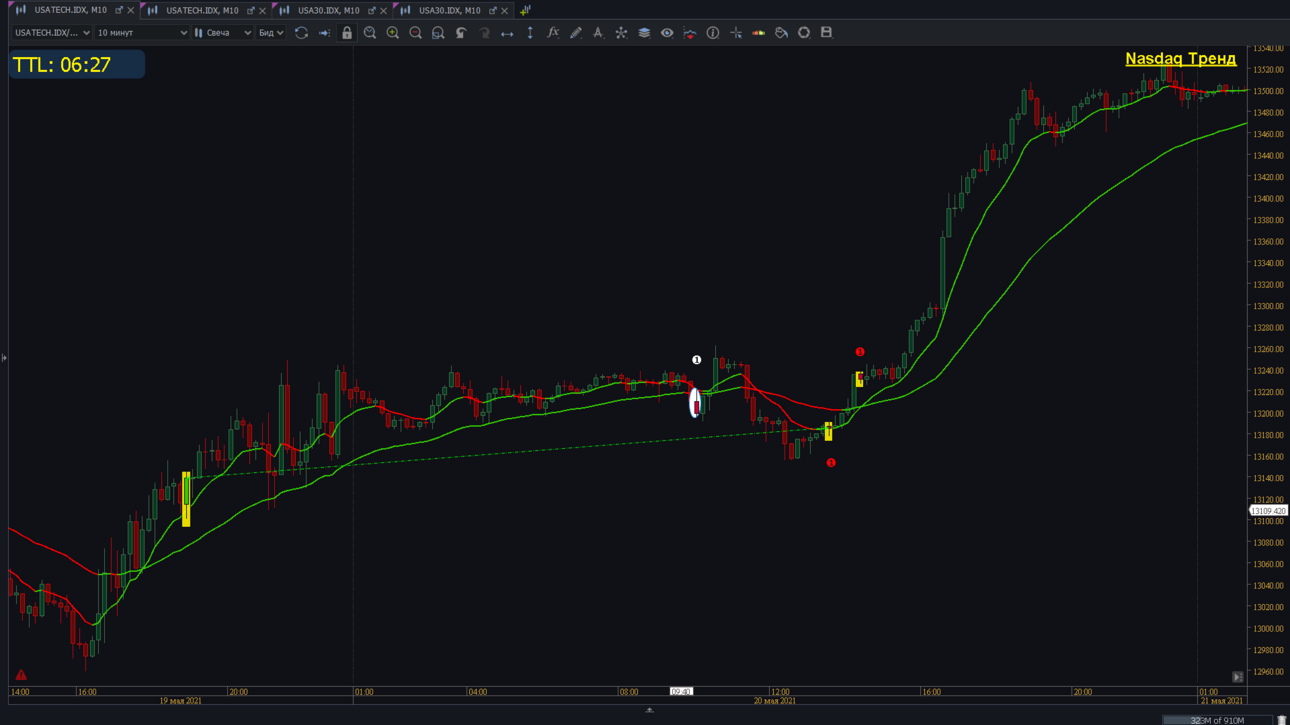1290x725 pixels.
Task: Select the zoom-to-area magnifier tool
Action: tap(438, 33)
